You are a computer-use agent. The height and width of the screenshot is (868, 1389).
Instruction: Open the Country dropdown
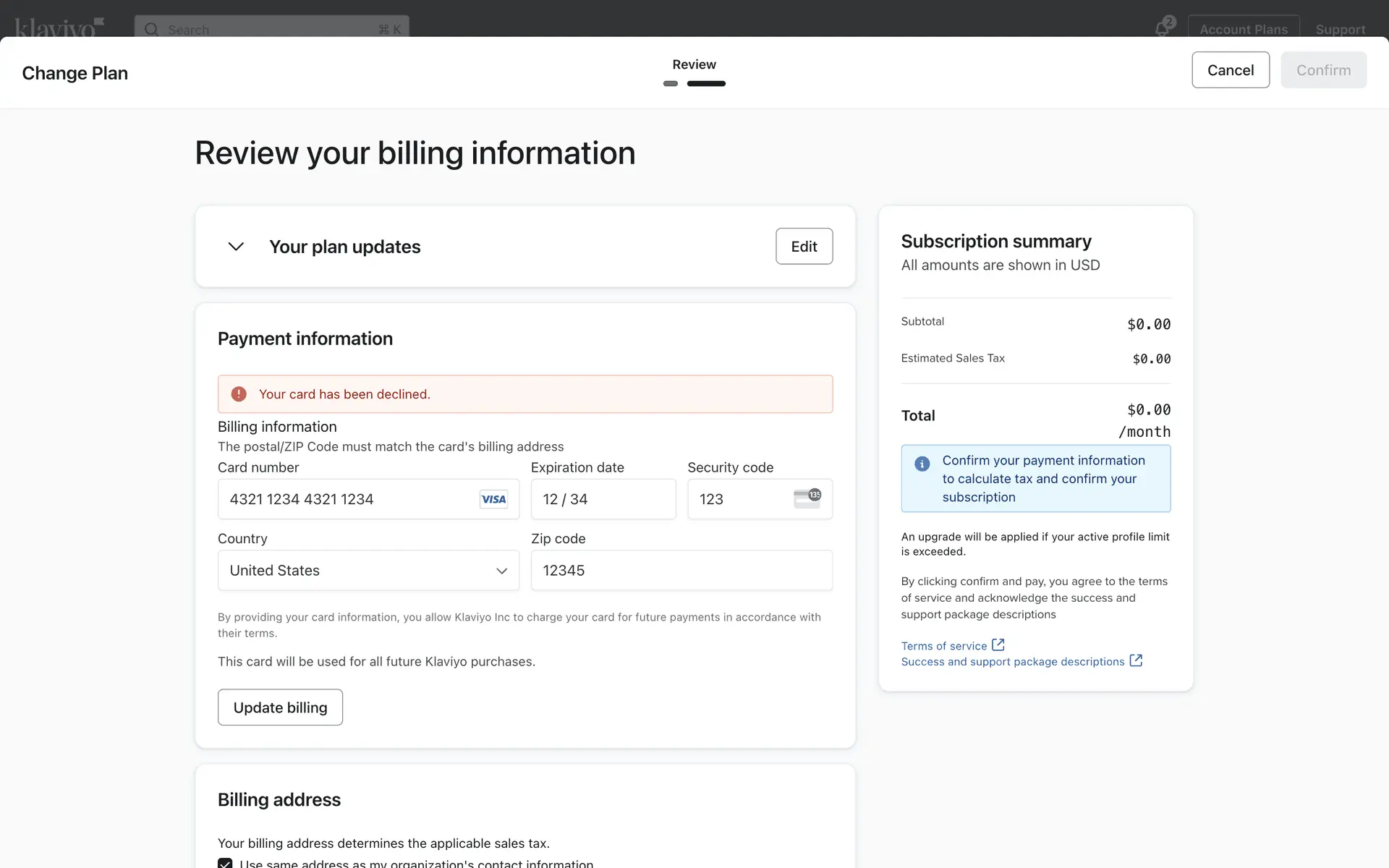tap(368, 571)
